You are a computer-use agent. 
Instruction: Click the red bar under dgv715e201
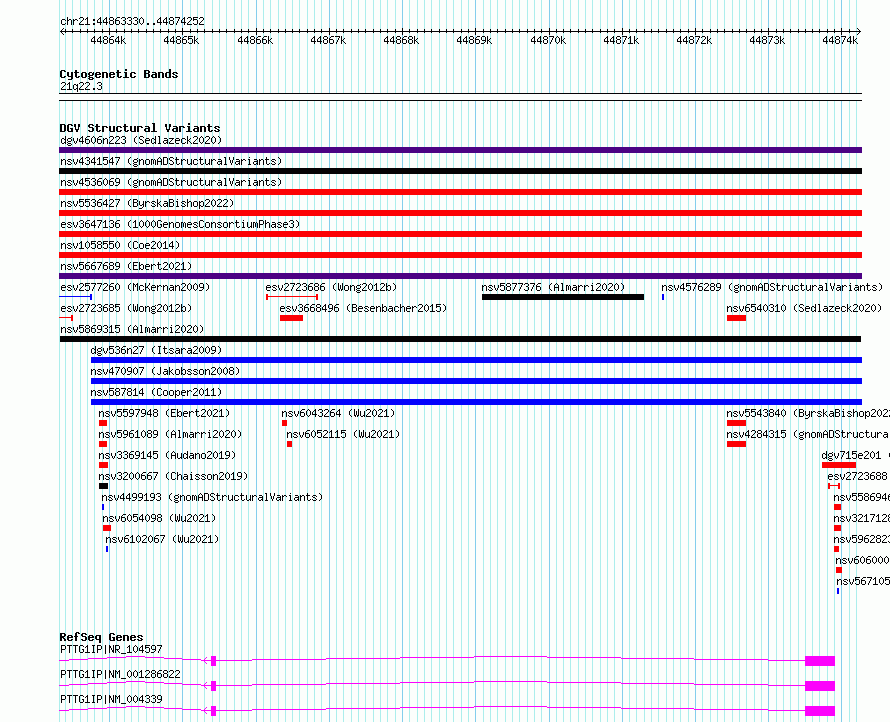tap(838, 465)
